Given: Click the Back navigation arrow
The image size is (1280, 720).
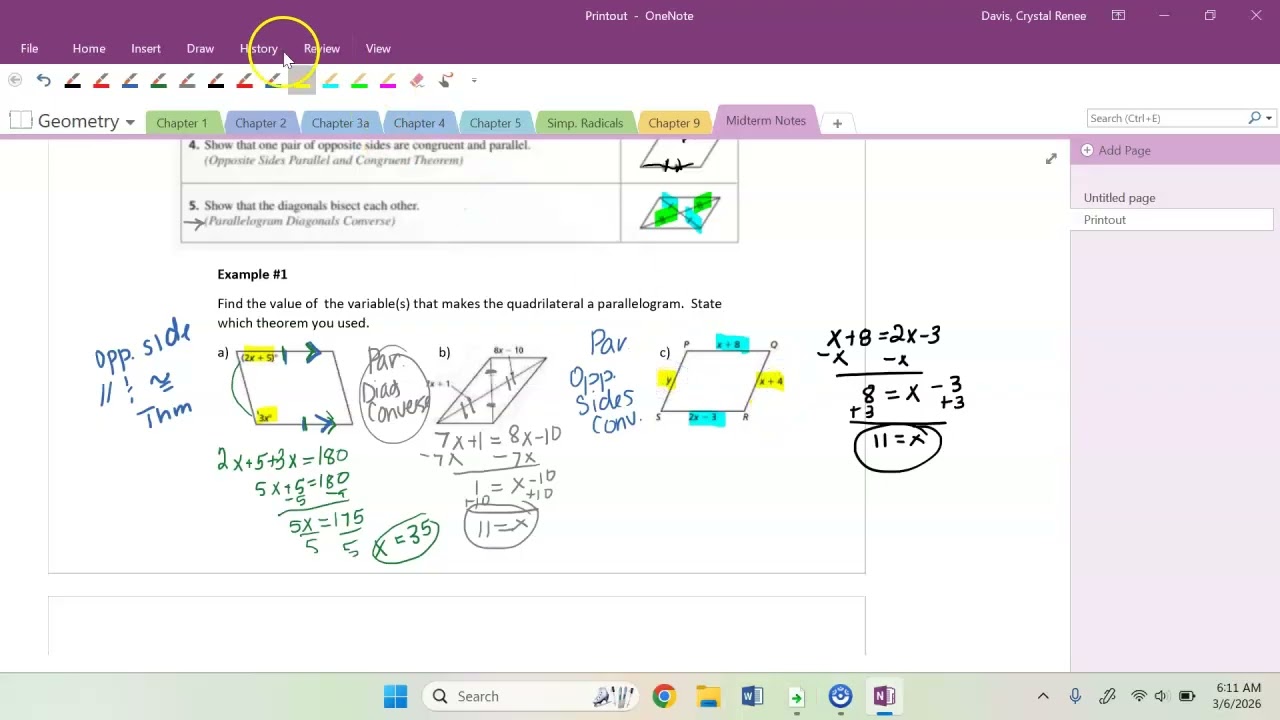Looking at the screenshot, I should coord(15,80).
